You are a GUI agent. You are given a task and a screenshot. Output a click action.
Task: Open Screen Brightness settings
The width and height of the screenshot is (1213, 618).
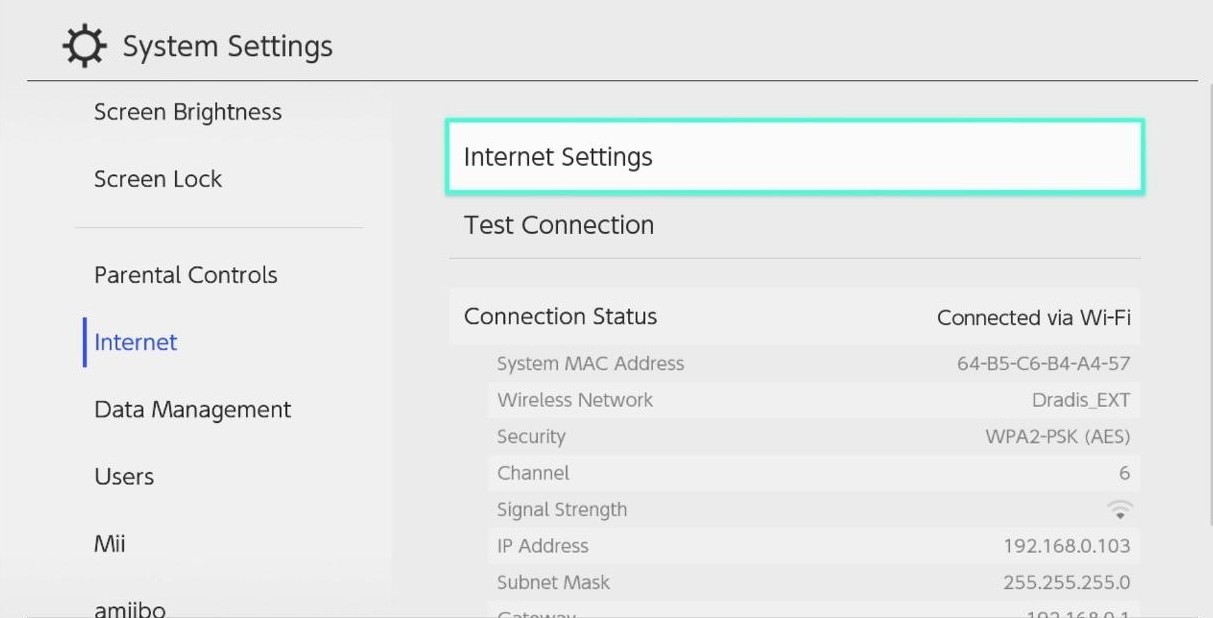click(x=188, y=112)
